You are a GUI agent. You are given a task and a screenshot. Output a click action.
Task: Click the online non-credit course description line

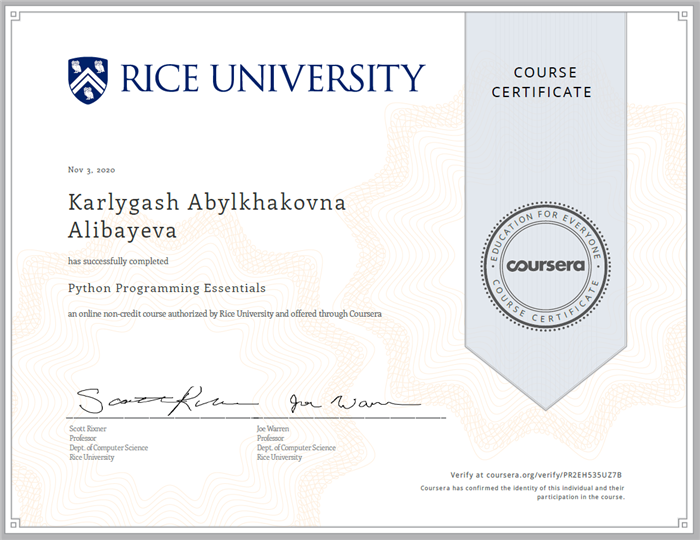tap(225, 314)
